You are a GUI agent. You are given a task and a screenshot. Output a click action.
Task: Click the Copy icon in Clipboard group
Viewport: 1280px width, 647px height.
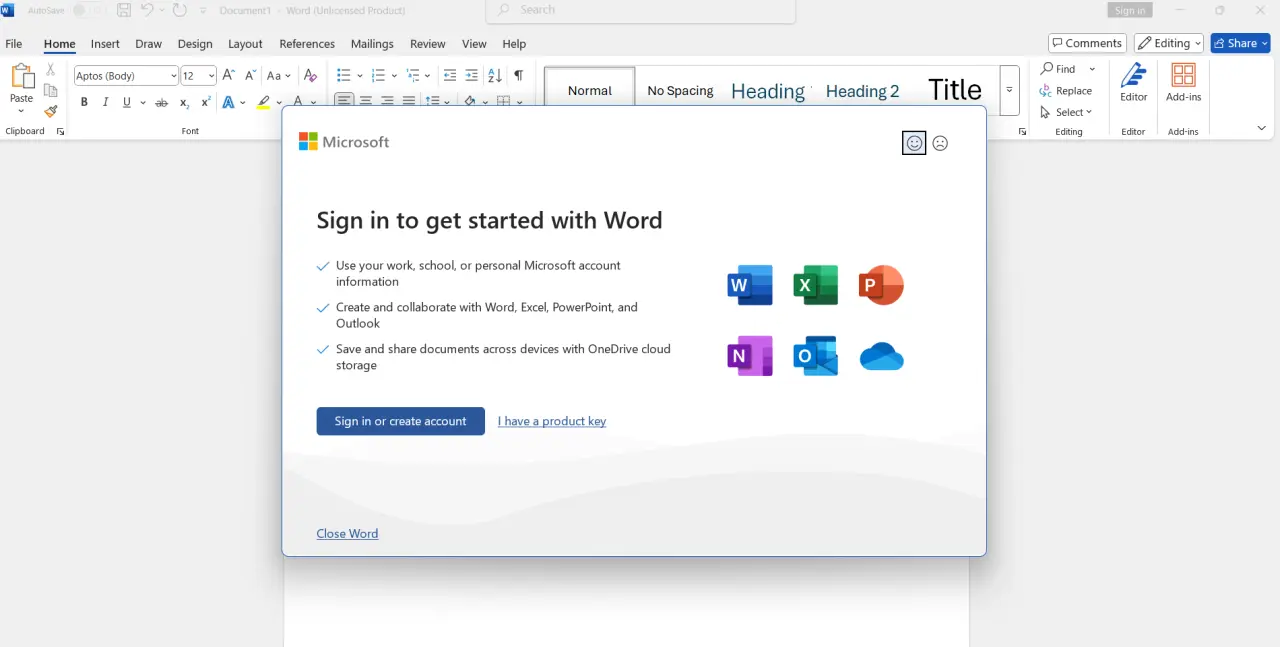click(x=51, y=91)
